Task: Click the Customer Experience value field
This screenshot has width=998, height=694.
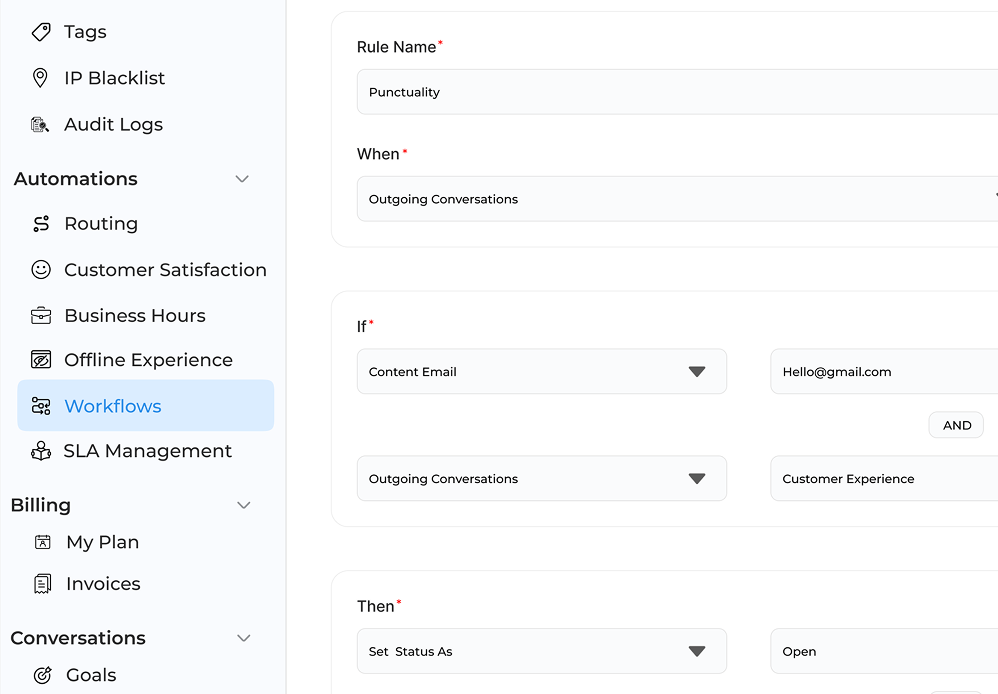Action: (x=884, y=478)
